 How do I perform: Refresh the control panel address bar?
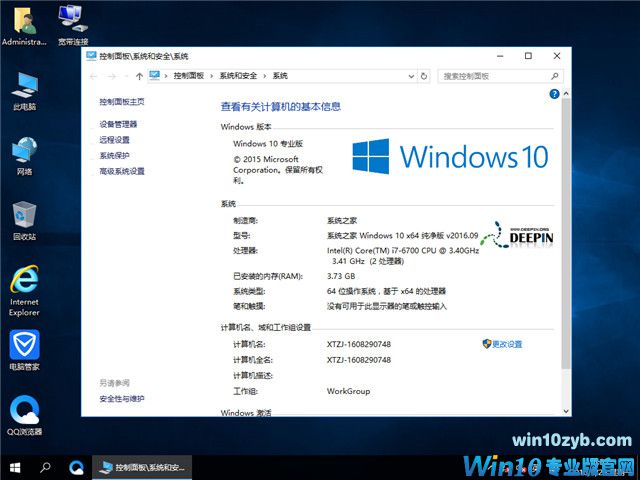tap(424, 76)
